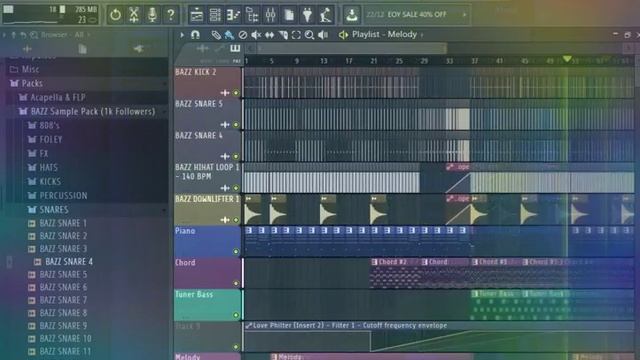
Task: Mute the BAZZ SNARE 4 track
Action: [236, 156]
